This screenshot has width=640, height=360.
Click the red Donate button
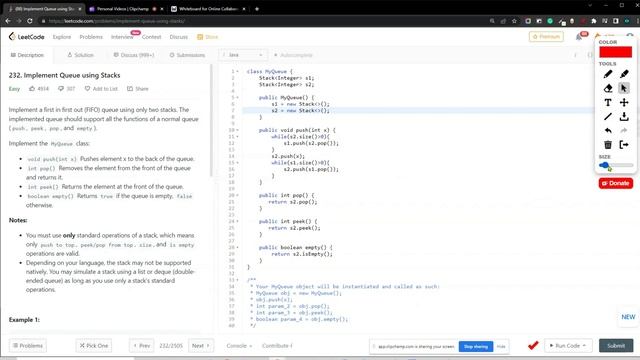(x=616, y=183)
